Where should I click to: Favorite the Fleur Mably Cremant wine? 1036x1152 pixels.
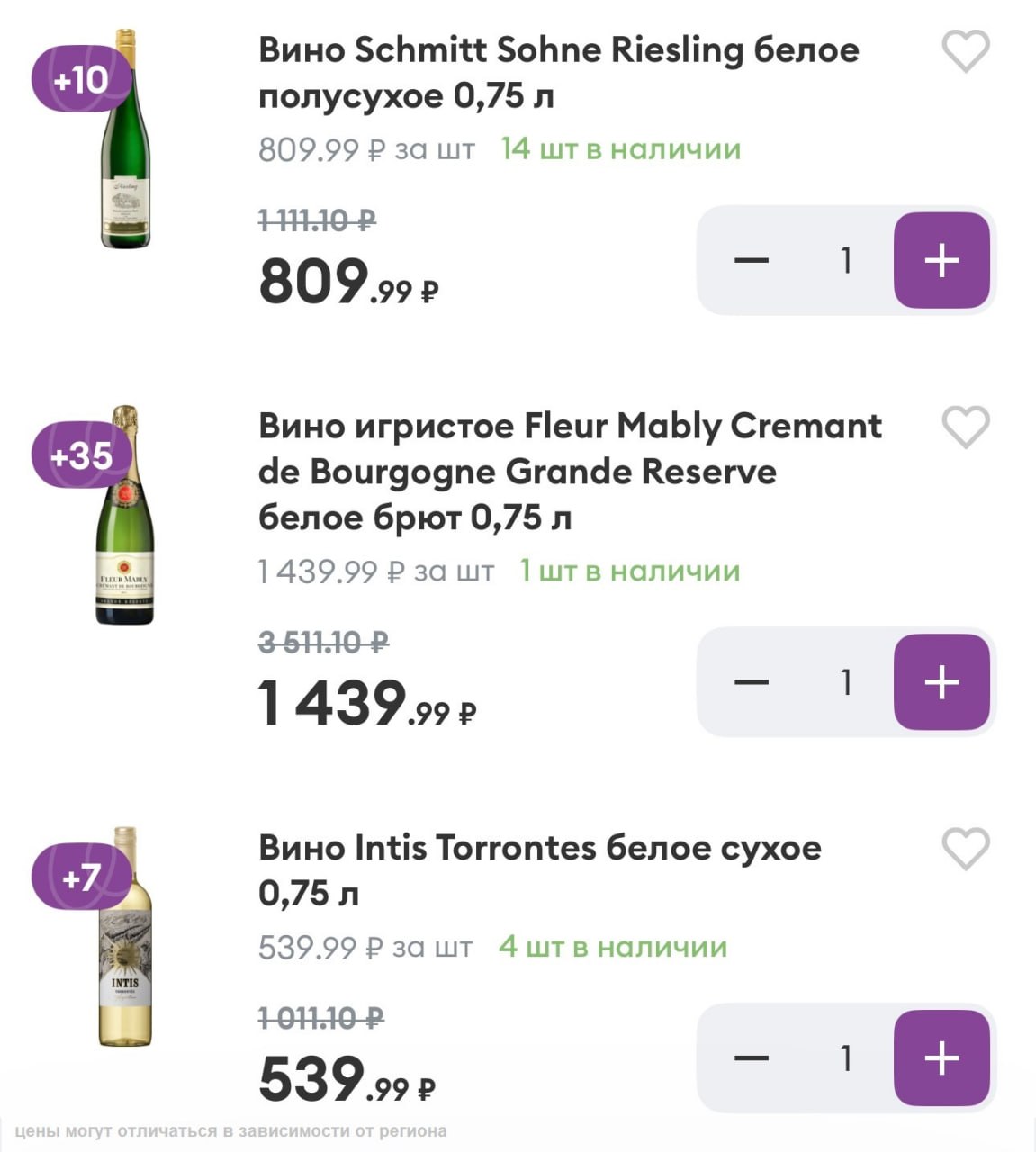tap(965, 427)
